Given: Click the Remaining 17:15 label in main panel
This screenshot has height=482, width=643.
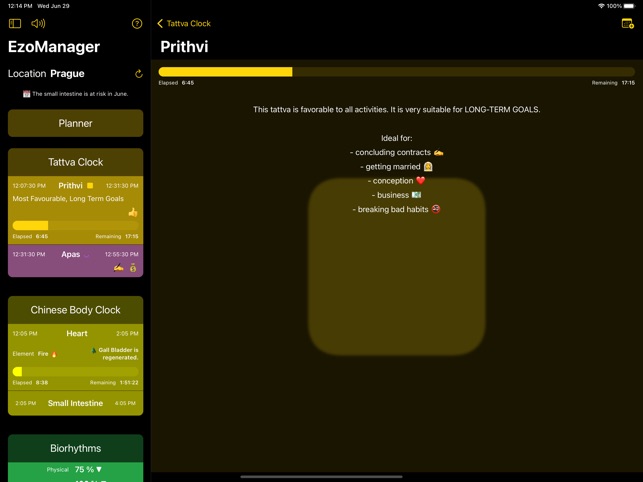Looking at the screenshot, I should point(613,83).
